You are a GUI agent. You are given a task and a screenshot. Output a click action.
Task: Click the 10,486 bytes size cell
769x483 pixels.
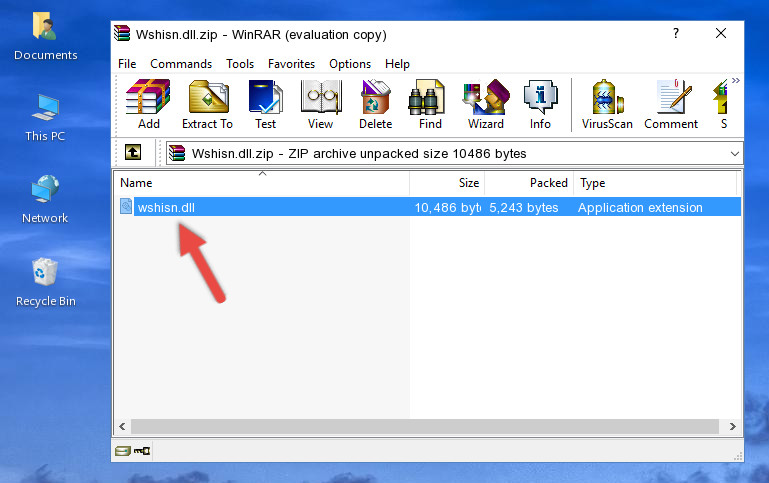[x=447, y=207]
